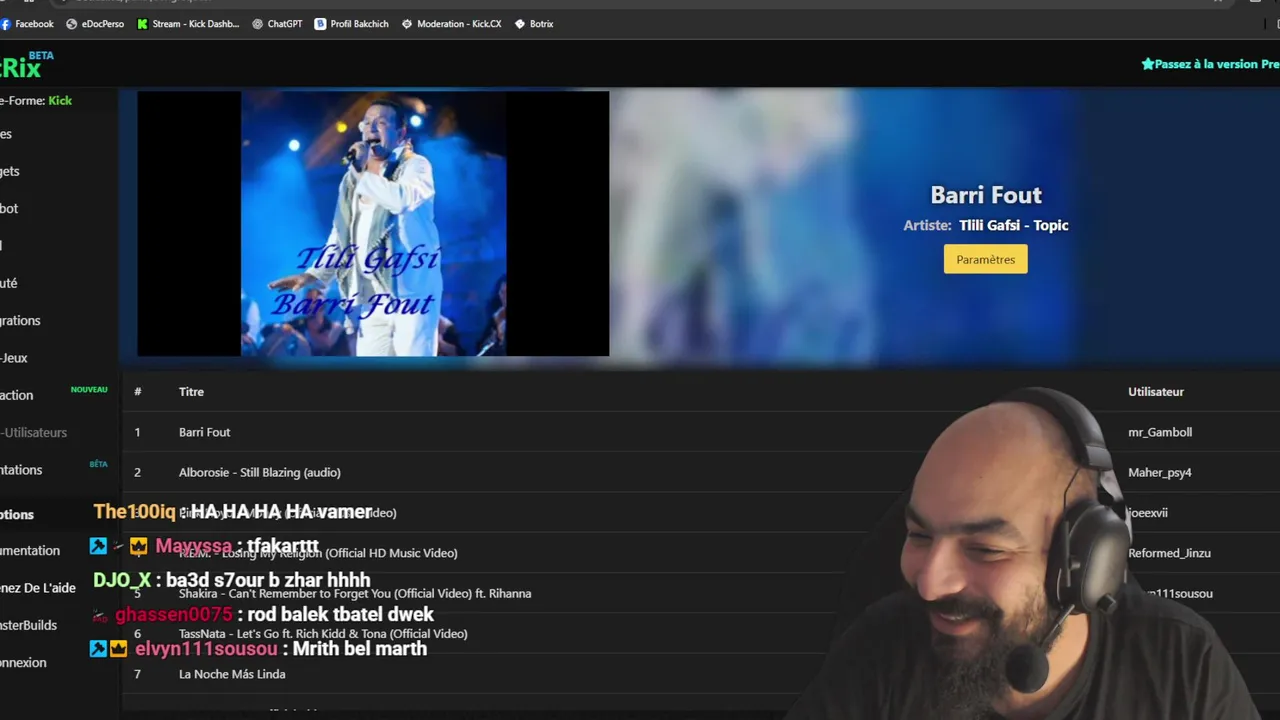Viewport: 1280px width, 720px height.
Task: Select the Losing My Religion song row
Action: pyautogui.click(x=700, y=553)
